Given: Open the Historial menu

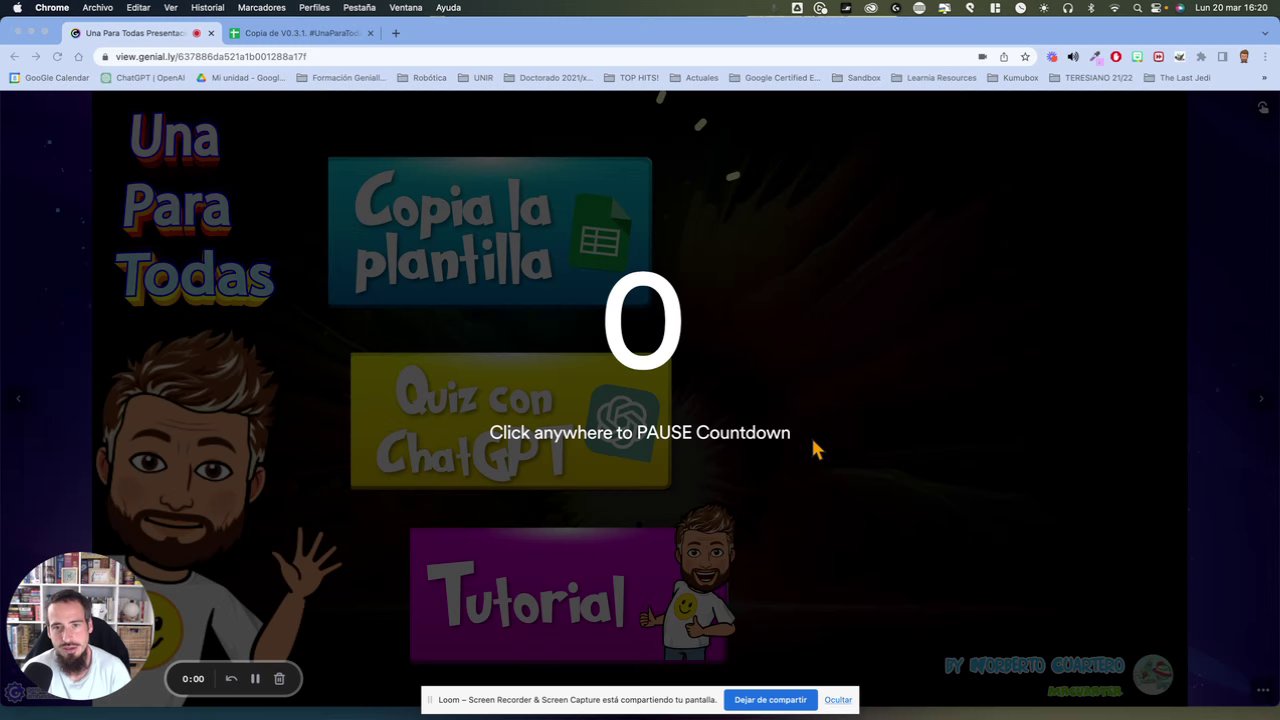Looking at the screenshot, I should (x=207, y=7).
